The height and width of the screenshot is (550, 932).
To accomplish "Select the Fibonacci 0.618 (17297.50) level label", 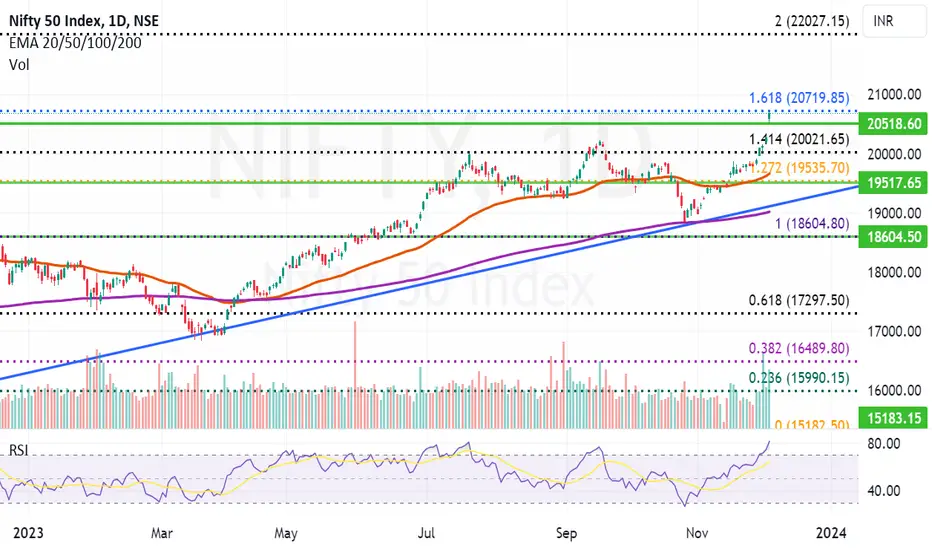I will pyautogui.click(x=799, y=300).
